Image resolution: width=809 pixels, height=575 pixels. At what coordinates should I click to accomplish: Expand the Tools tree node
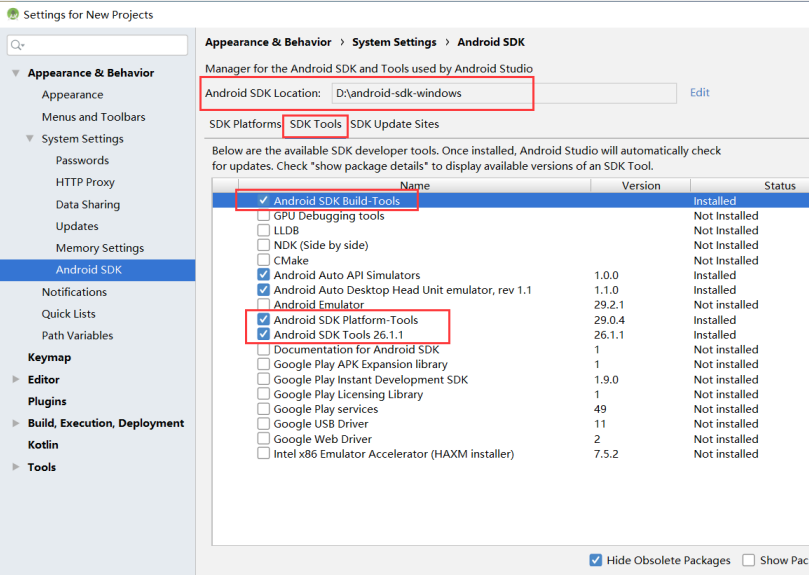pos(16,467)
